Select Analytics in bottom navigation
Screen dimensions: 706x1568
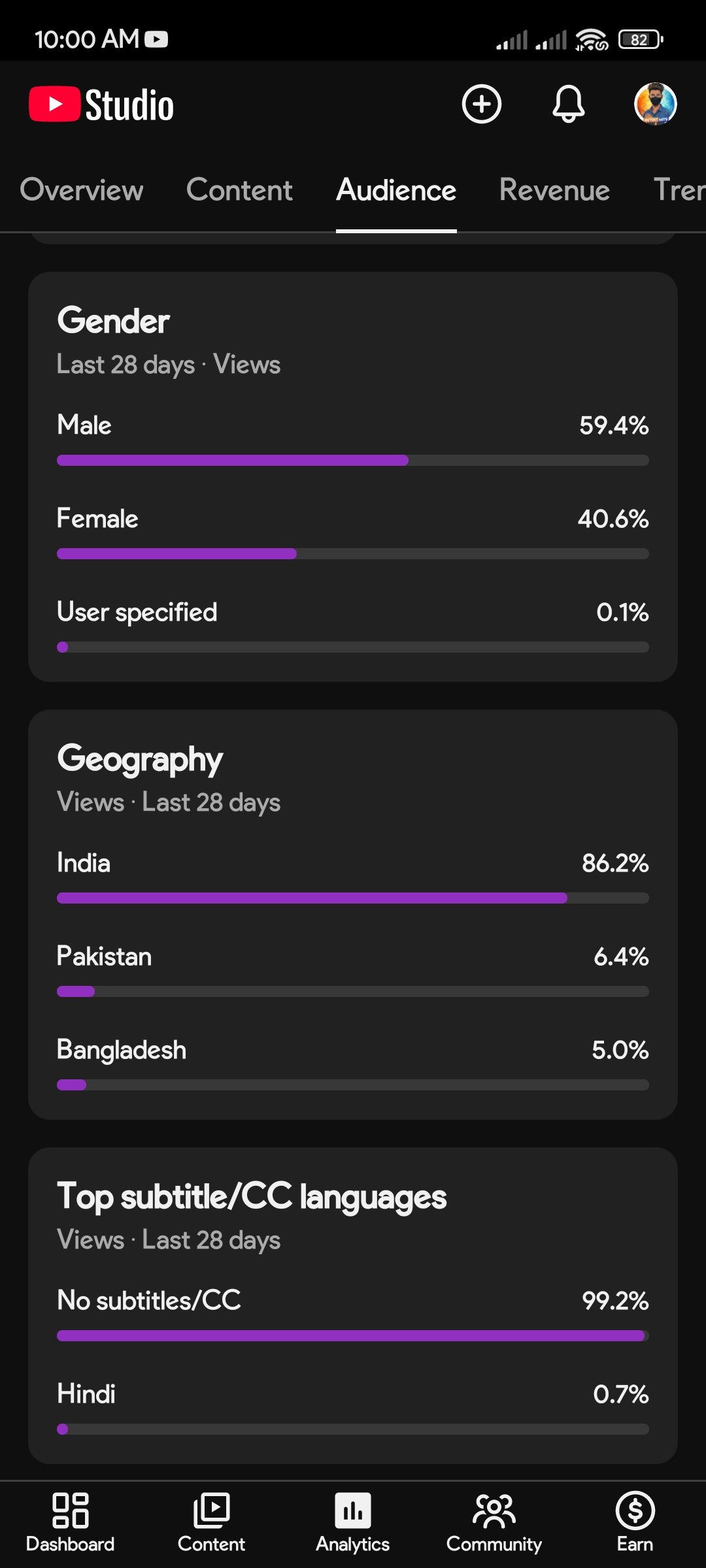click(353, 1522)
